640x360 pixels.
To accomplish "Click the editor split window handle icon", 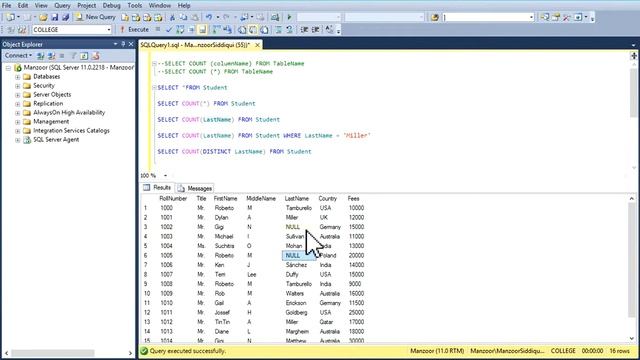I will coord(633,56).
